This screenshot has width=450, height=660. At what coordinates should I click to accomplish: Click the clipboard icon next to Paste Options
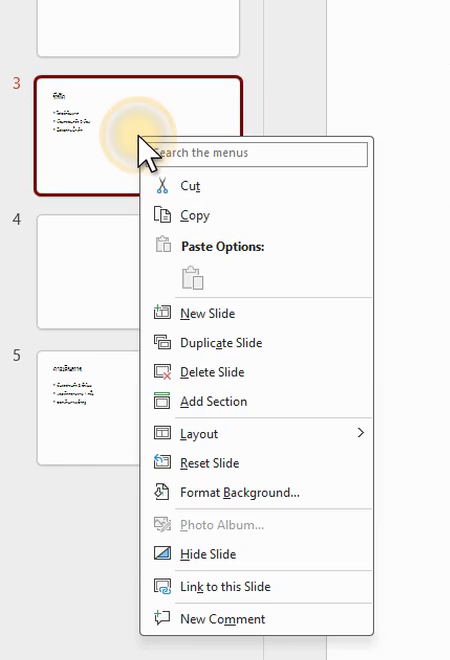pyautogui.click(x=163, y=245)
